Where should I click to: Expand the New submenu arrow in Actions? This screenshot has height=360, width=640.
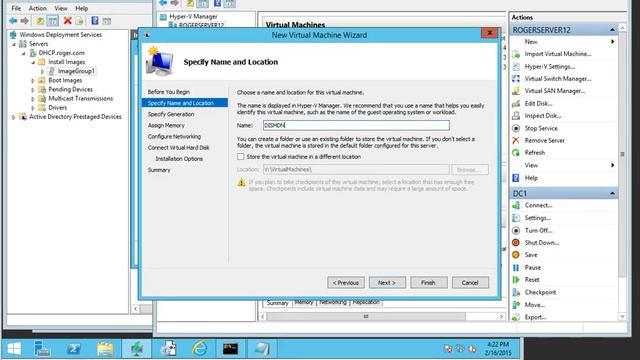point(613,42)
